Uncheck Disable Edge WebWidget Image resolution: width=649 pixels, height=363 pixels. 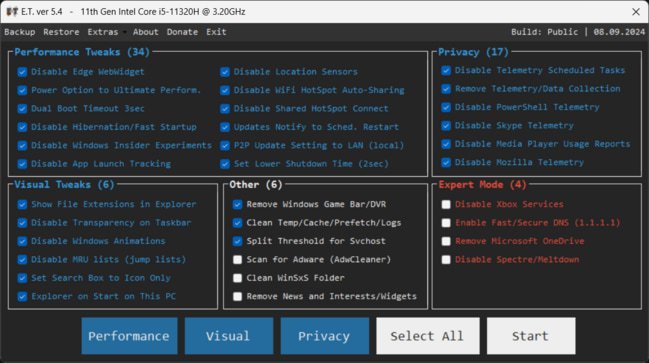click(22, 72)
